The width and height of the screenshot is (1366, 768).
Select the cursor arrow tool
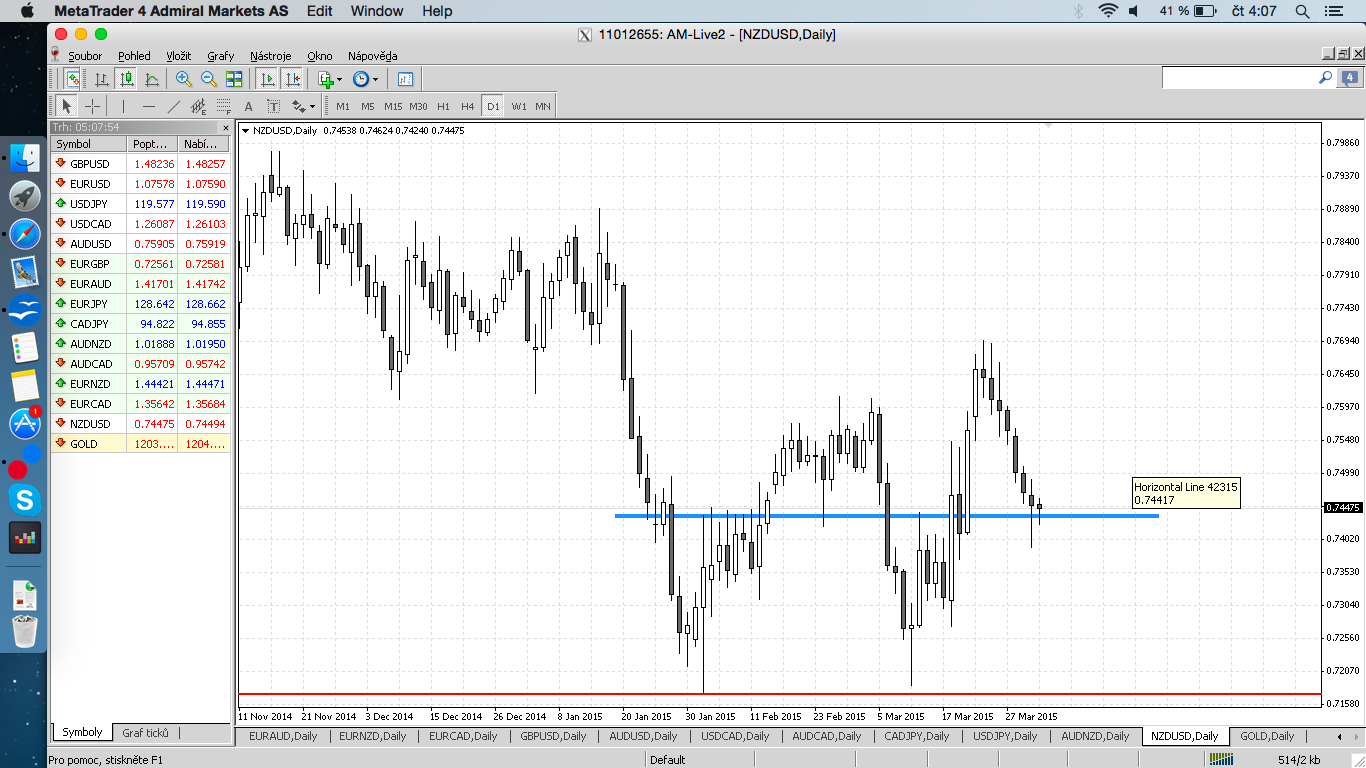point(67,106)
